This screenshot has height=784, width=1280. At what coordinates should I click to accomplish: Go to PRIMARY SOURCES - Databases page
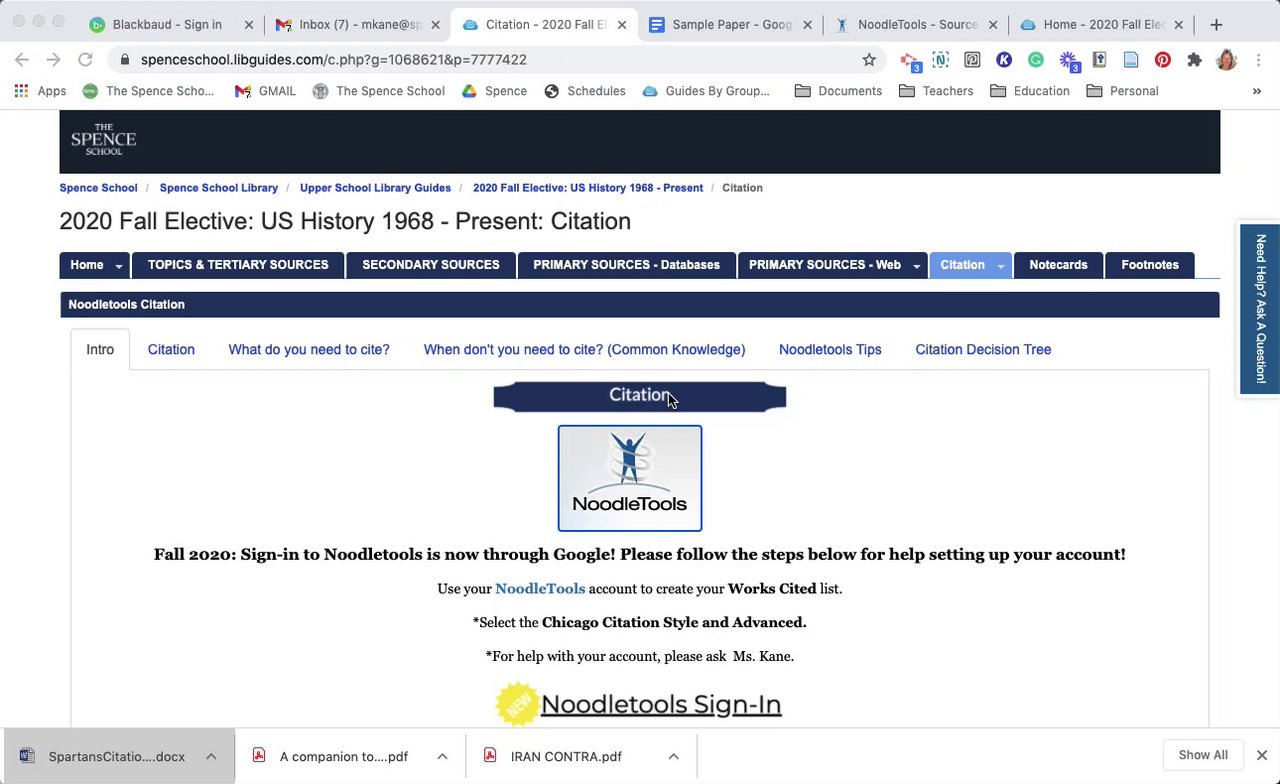(626, 265)
